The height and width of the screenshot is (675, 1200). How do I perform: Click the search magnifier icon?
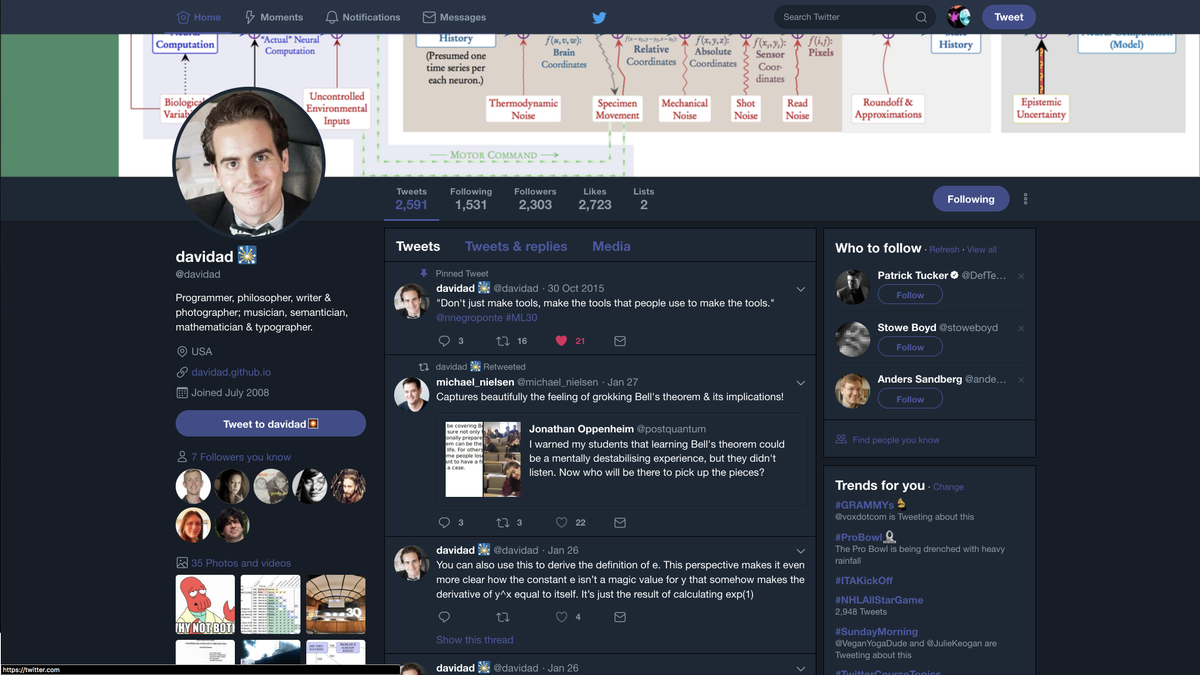pyautogui.click(x=921, y=17)
